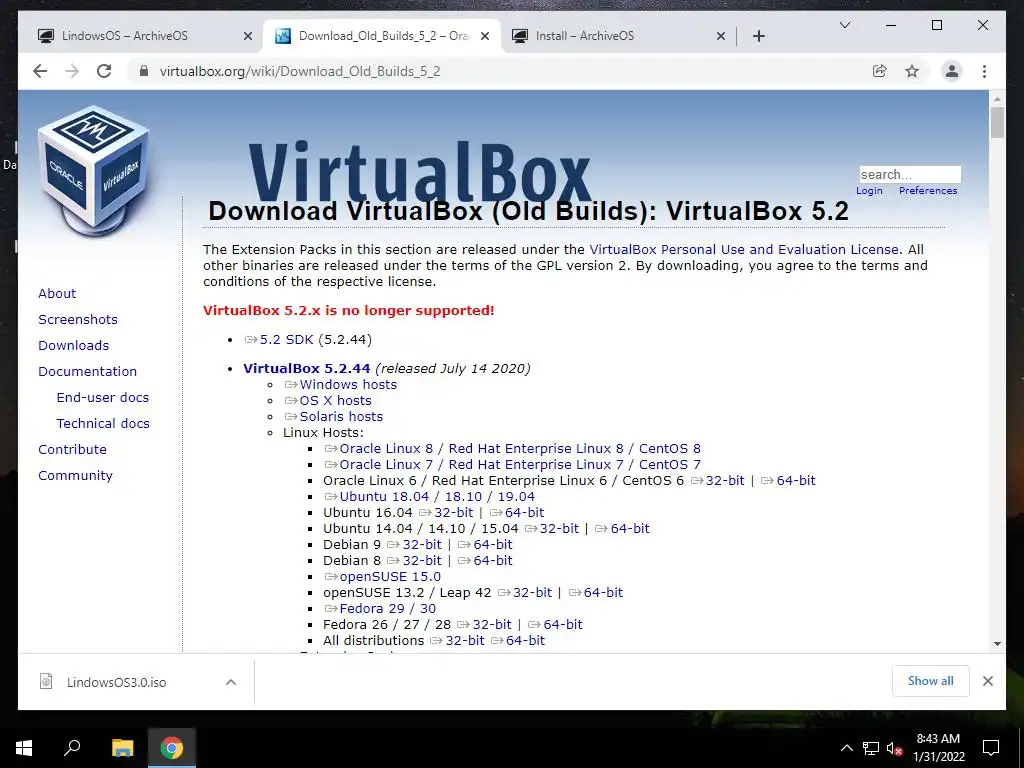Download Oracle Linux 8 / CentOS 8 package
The image size is (1024, 768).
coord(513,449)
